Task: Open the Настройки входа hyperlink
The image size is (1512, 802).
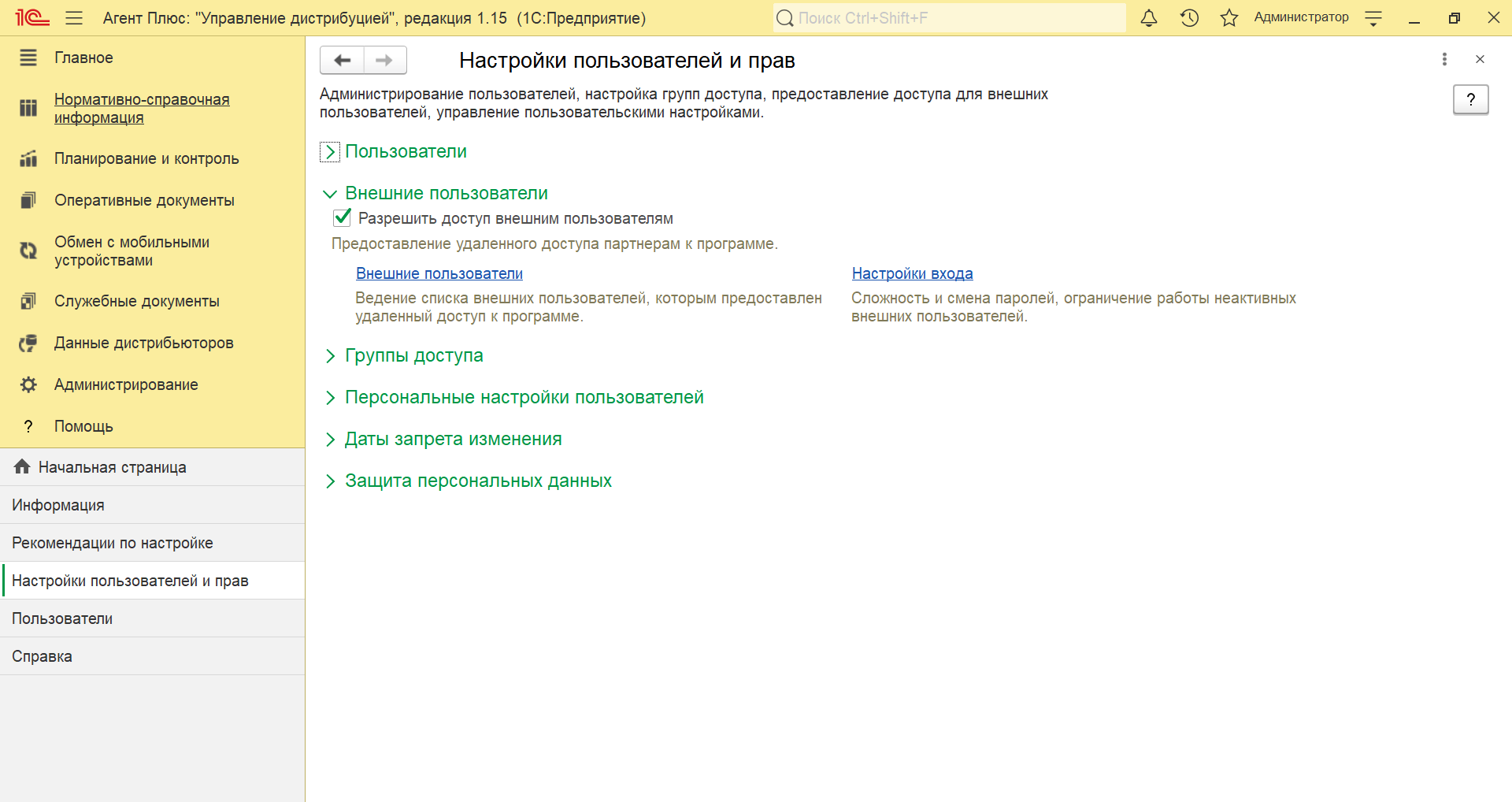Action: coord(912,273)
